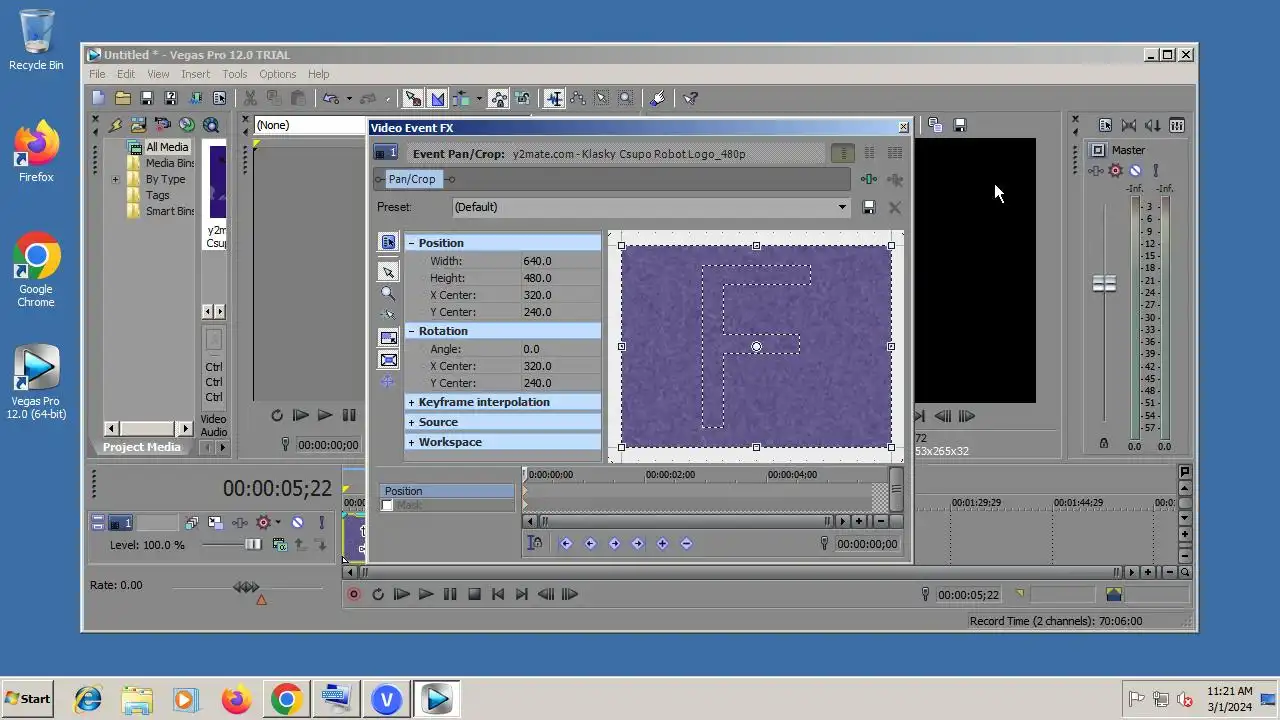
Task: Click the Save Preset floppy icon
Action: [869, 207]
